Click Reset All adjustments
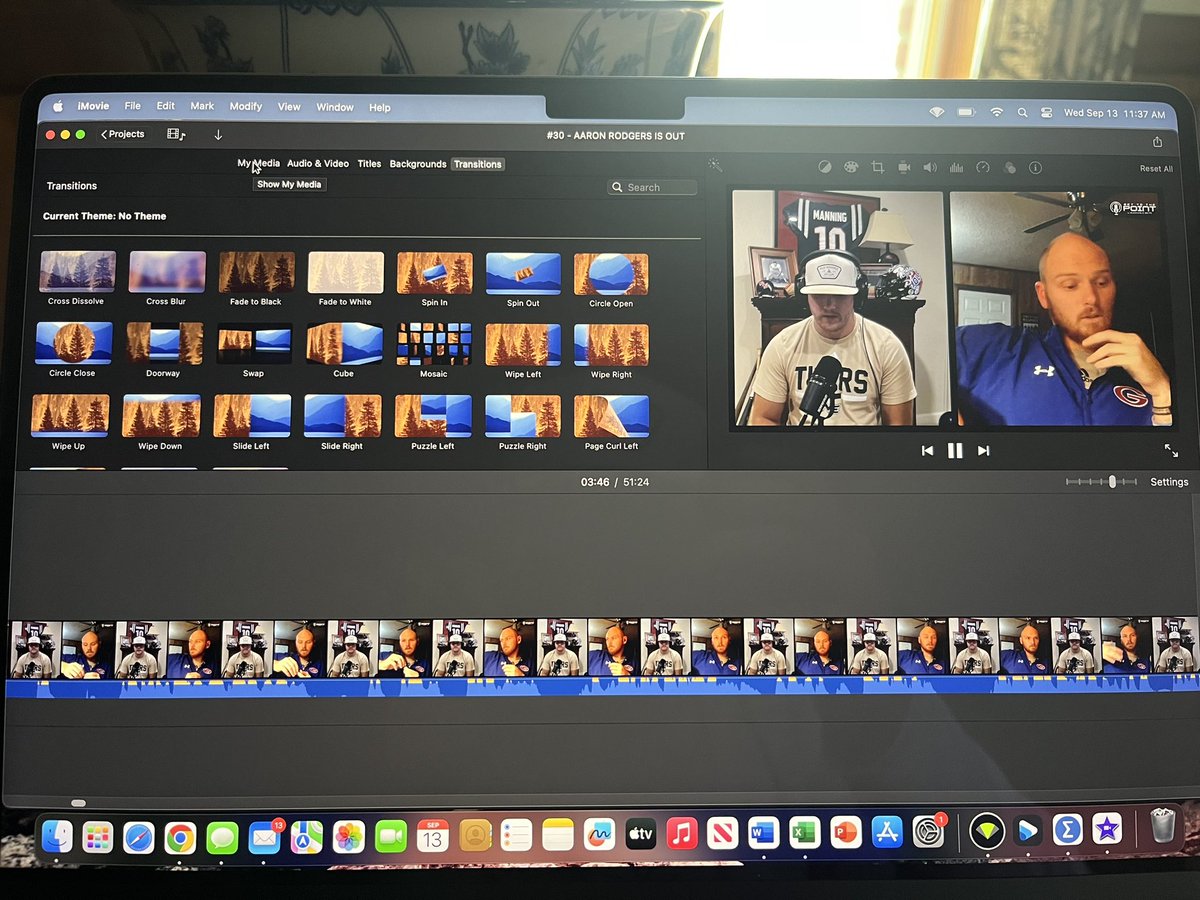 (x=1156, y=169)
